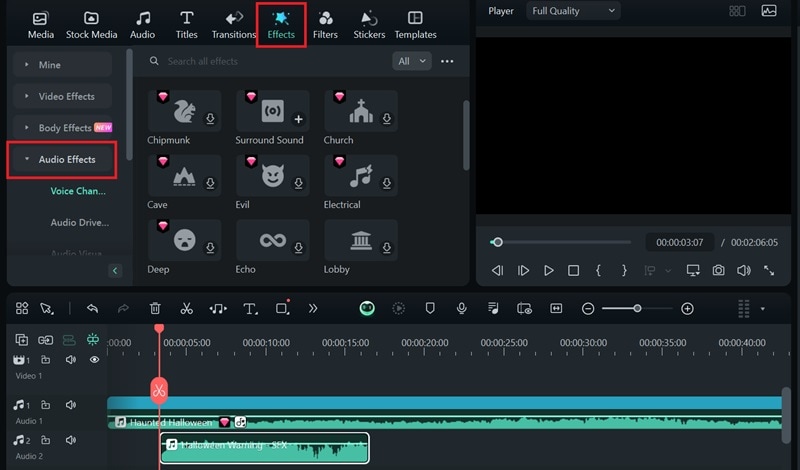Download the Electrical audio effect
Screen dimensions: 800x470
387,183
